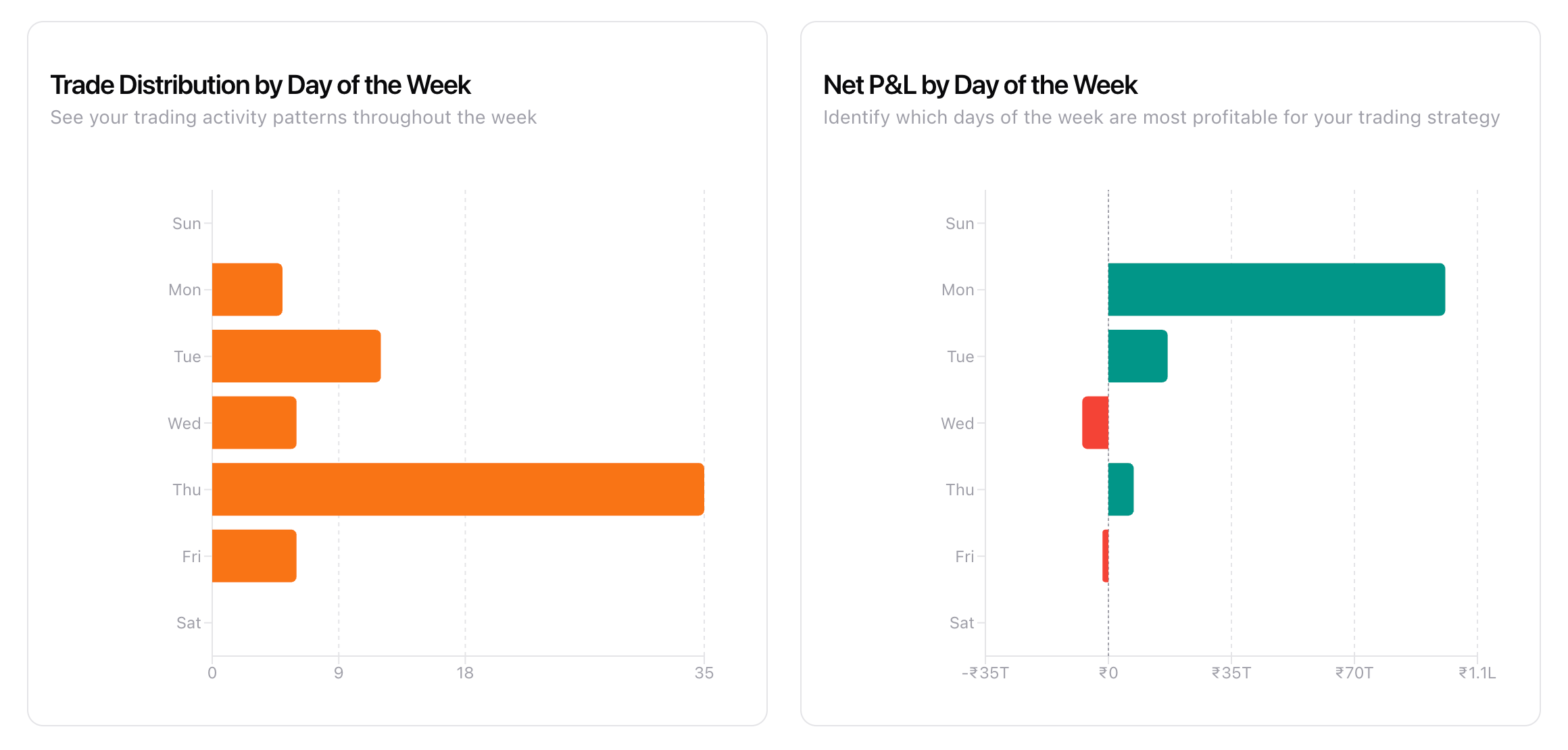
Task: Click the green Tuesday Net P&L bar
Action: 1137,356
